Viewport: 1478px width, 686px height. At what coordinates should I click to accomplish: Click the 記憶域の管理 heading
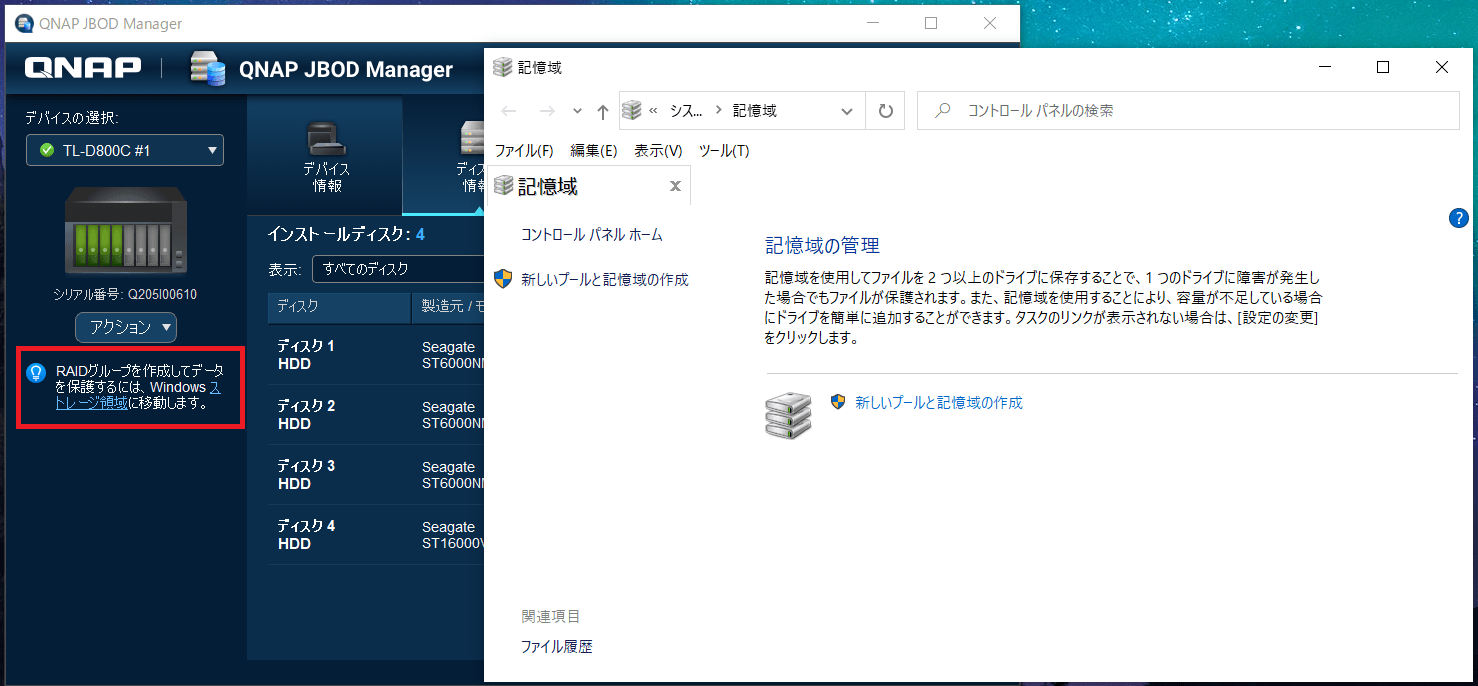point(822,246)
